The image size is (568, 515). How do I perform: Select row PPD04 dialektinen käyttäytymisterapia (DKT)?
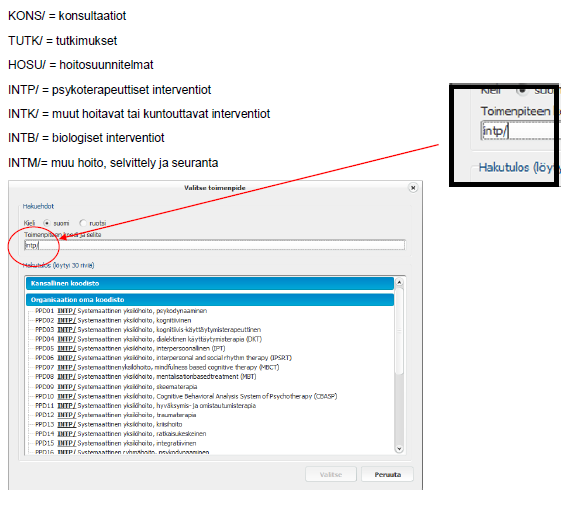point(148,339)
